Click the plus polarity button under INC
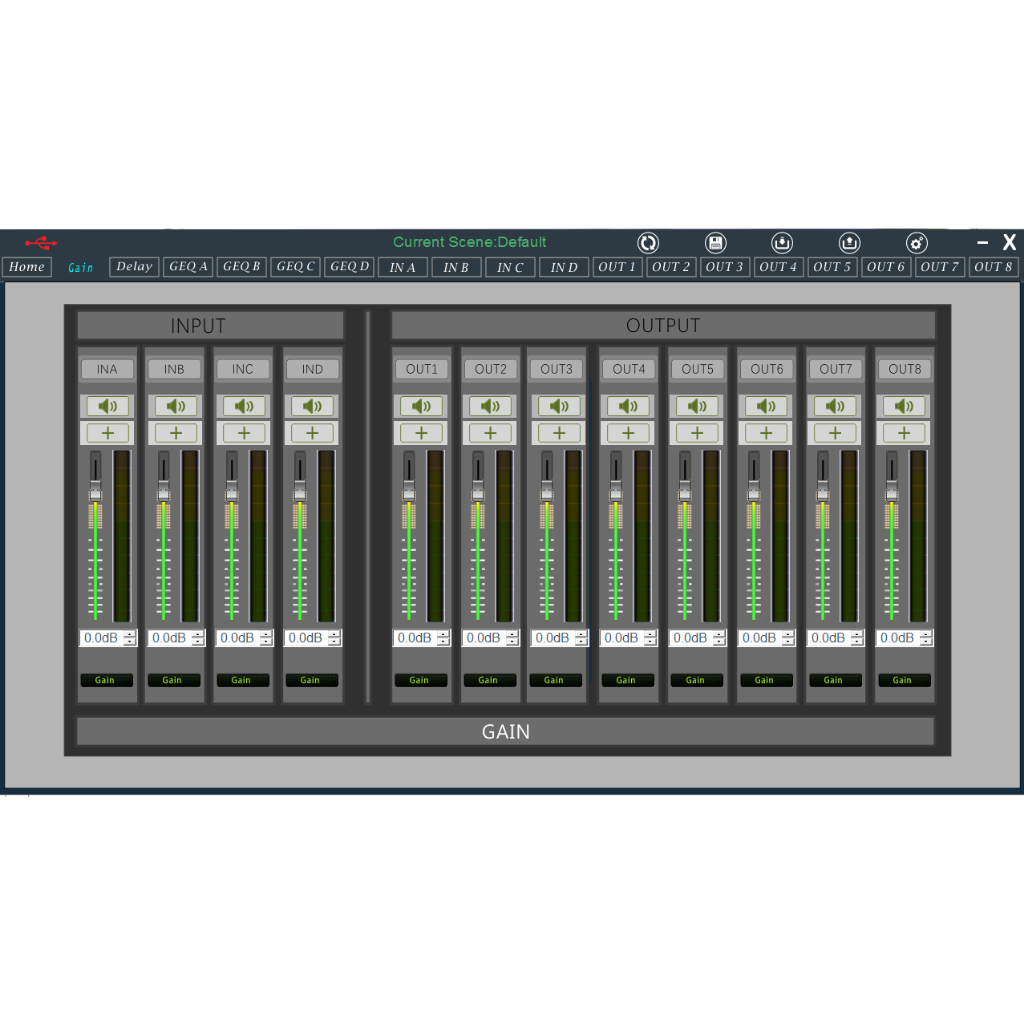Viewport: 1024px width, 1024px height. [244, 432]
